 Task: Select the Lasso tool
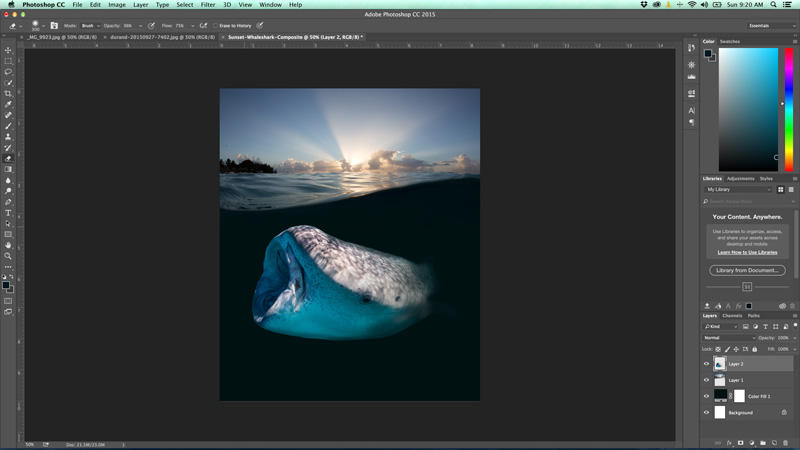pos(8,72)
